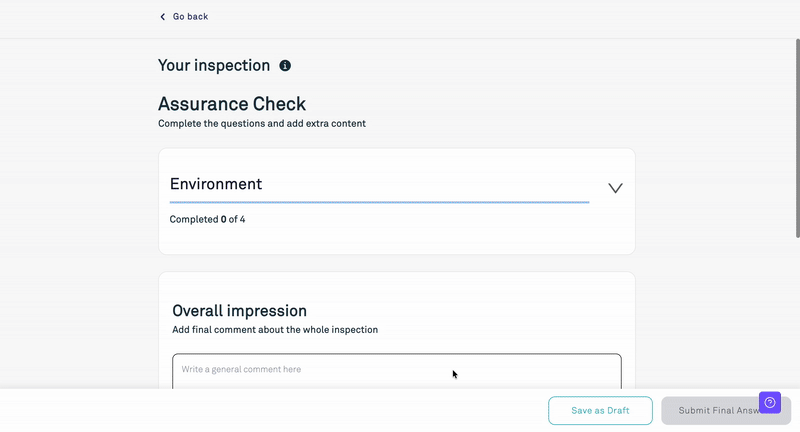Select the Assurance Check heading
This screenshot has width=800, height=432.
[x=232, y=104]
